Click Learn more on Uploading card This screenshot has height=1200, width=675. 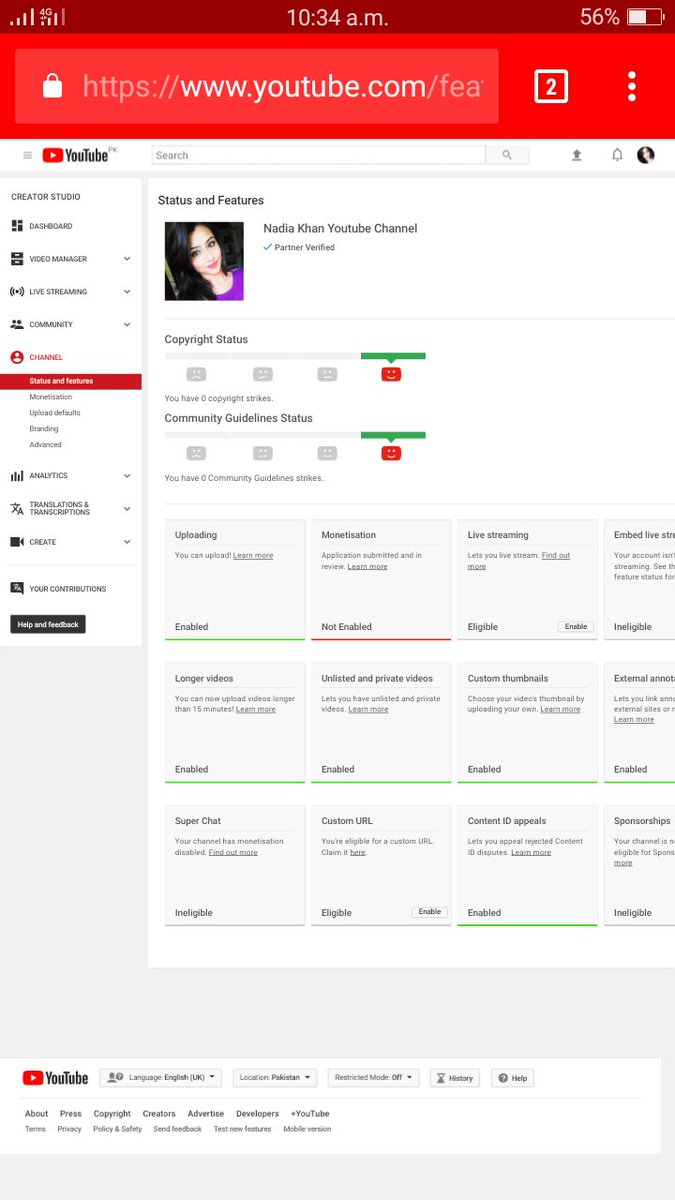click(x=253, y=555)
